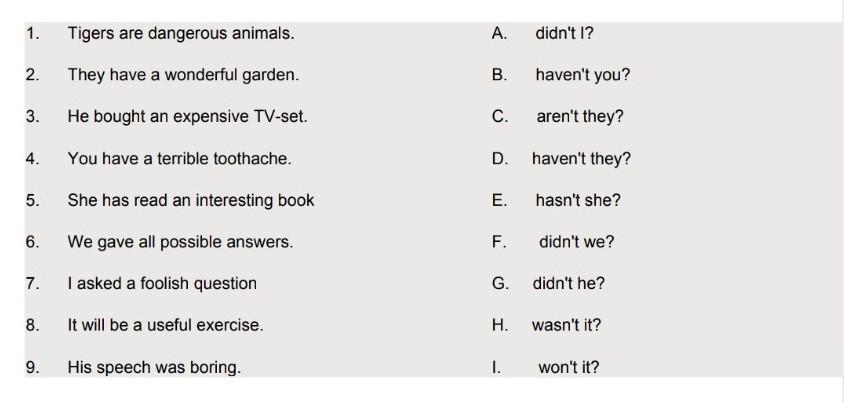
Task: Pick the tag 'haven't they?'
Action: pos(581,158)
